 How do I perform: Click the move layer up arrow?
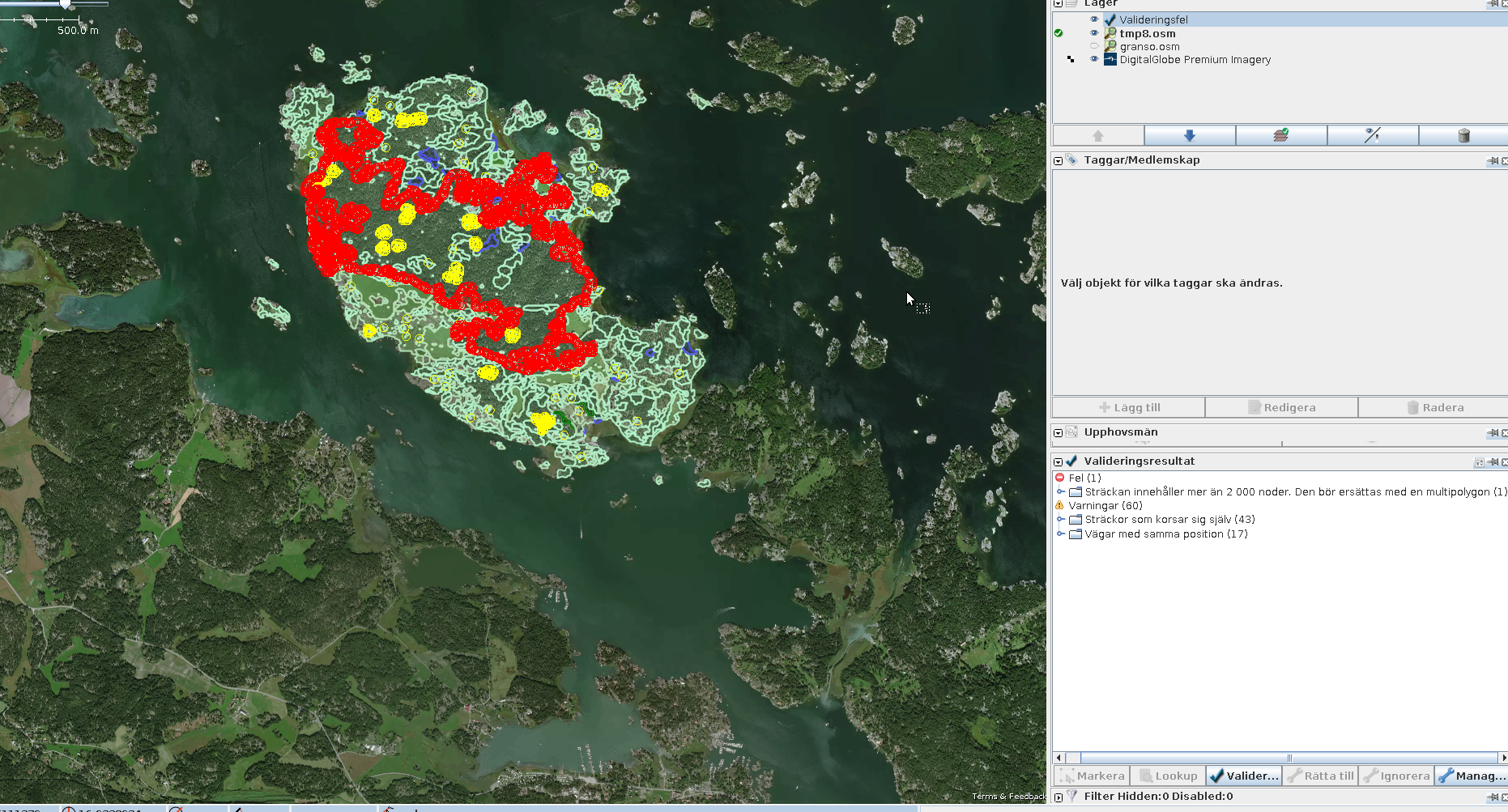pos(1097,135)
